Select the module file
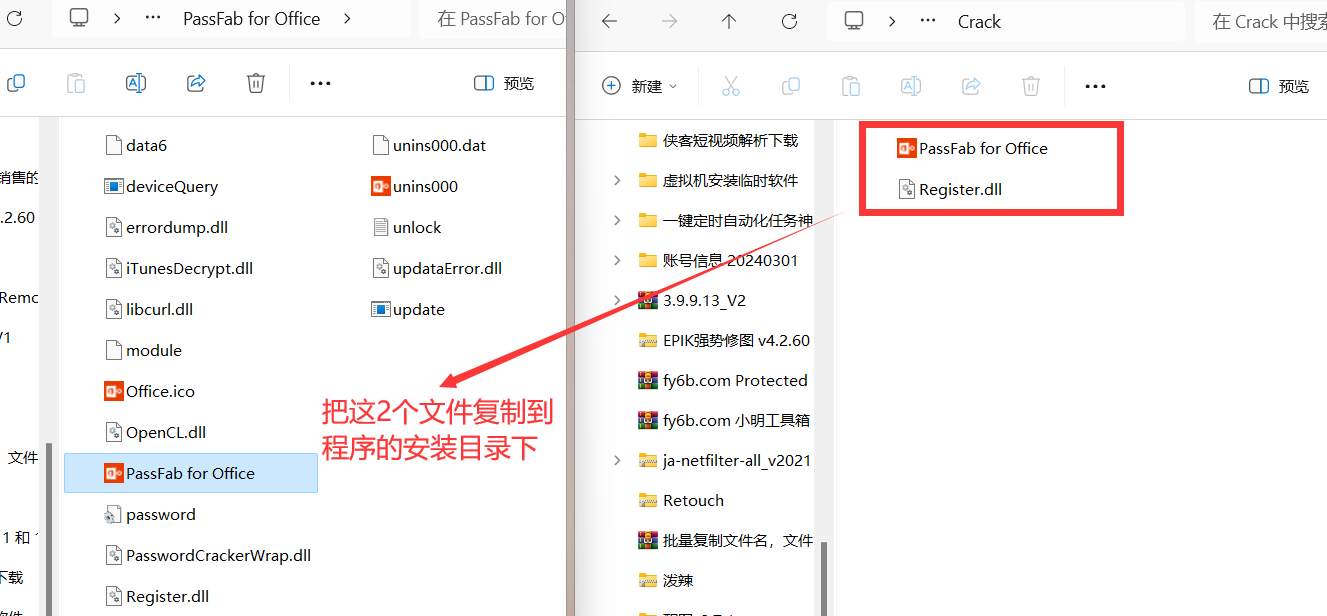 (143, 350)
